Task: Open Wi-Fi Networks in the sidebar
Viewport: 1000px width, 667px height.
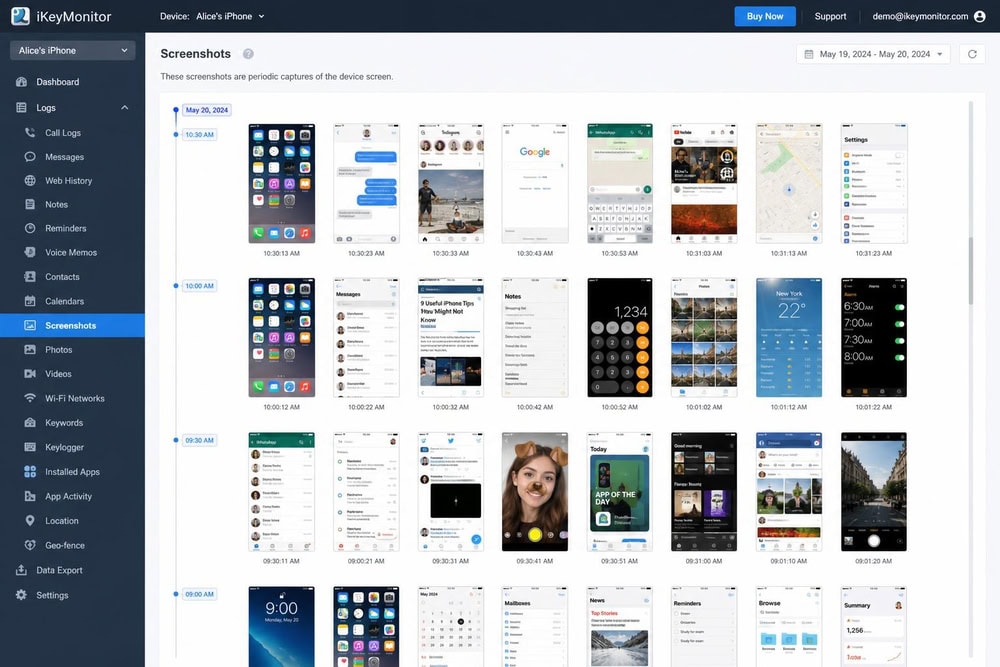Action: pyautogui.click(x=72, y=399)
